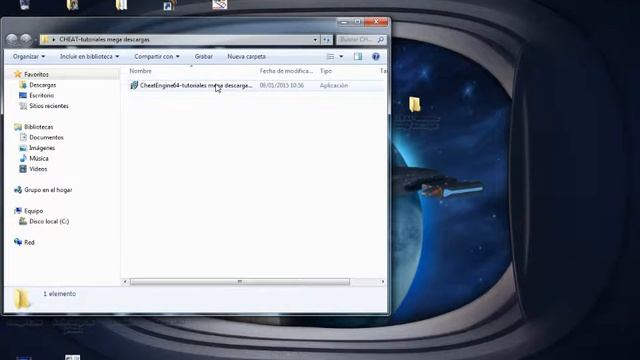Click the folder icon in the address bar

pyautogui.click(x=45, y=40)
